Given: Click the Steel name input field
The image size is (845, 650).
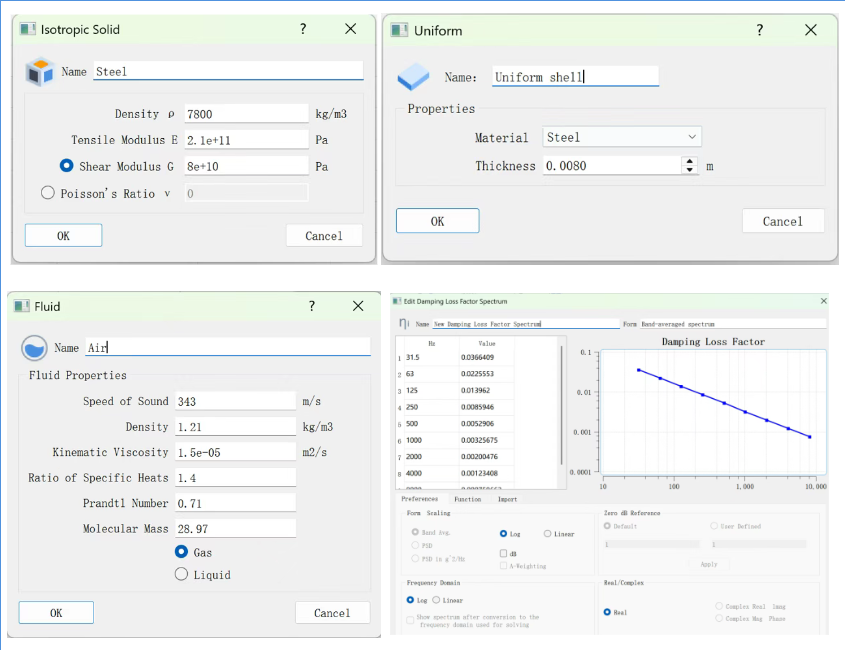Looking at the screenshot, I should pyautogui.click(x=228, y=71).
